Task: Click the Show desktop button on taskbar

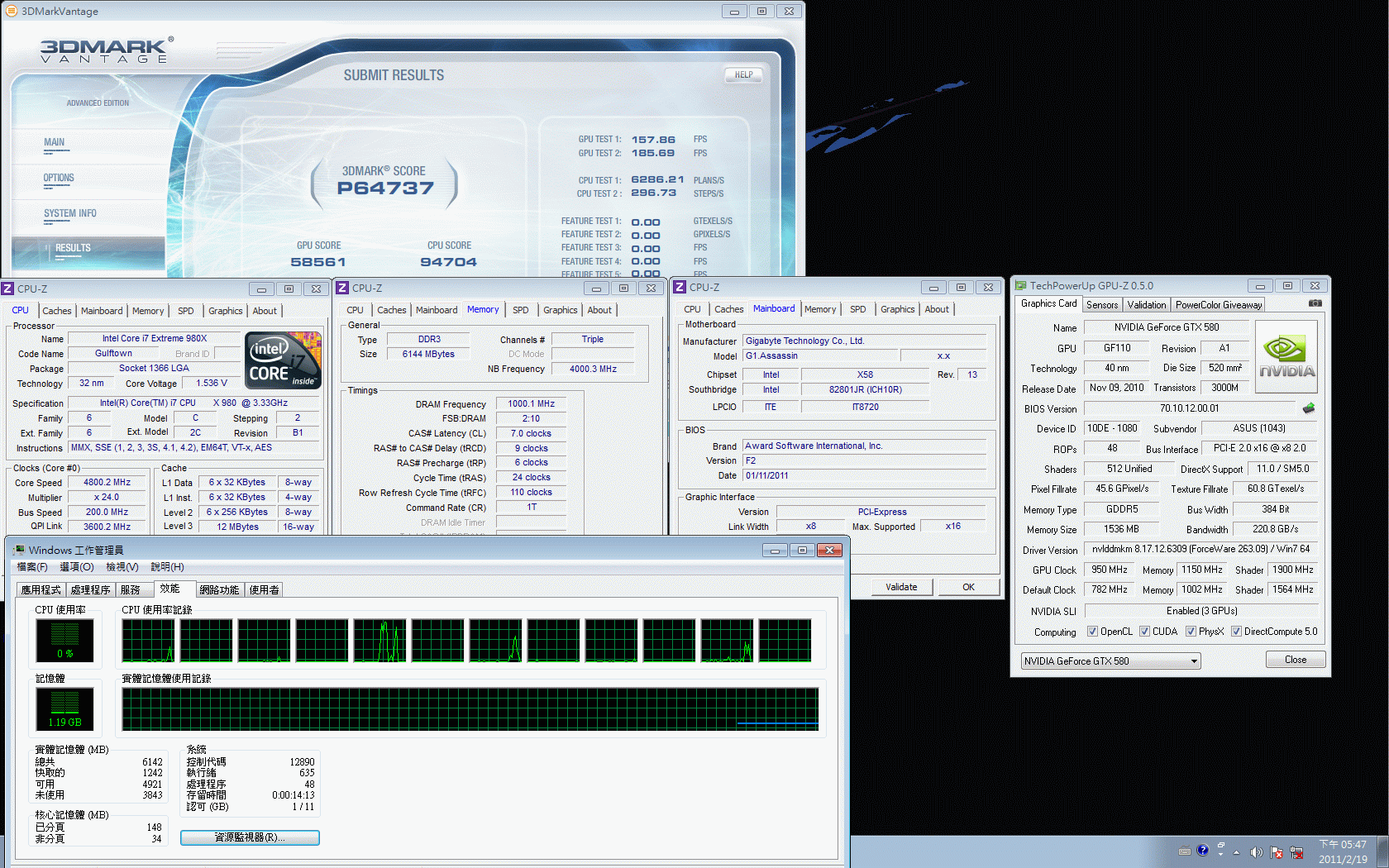Action: point(1382,851)
